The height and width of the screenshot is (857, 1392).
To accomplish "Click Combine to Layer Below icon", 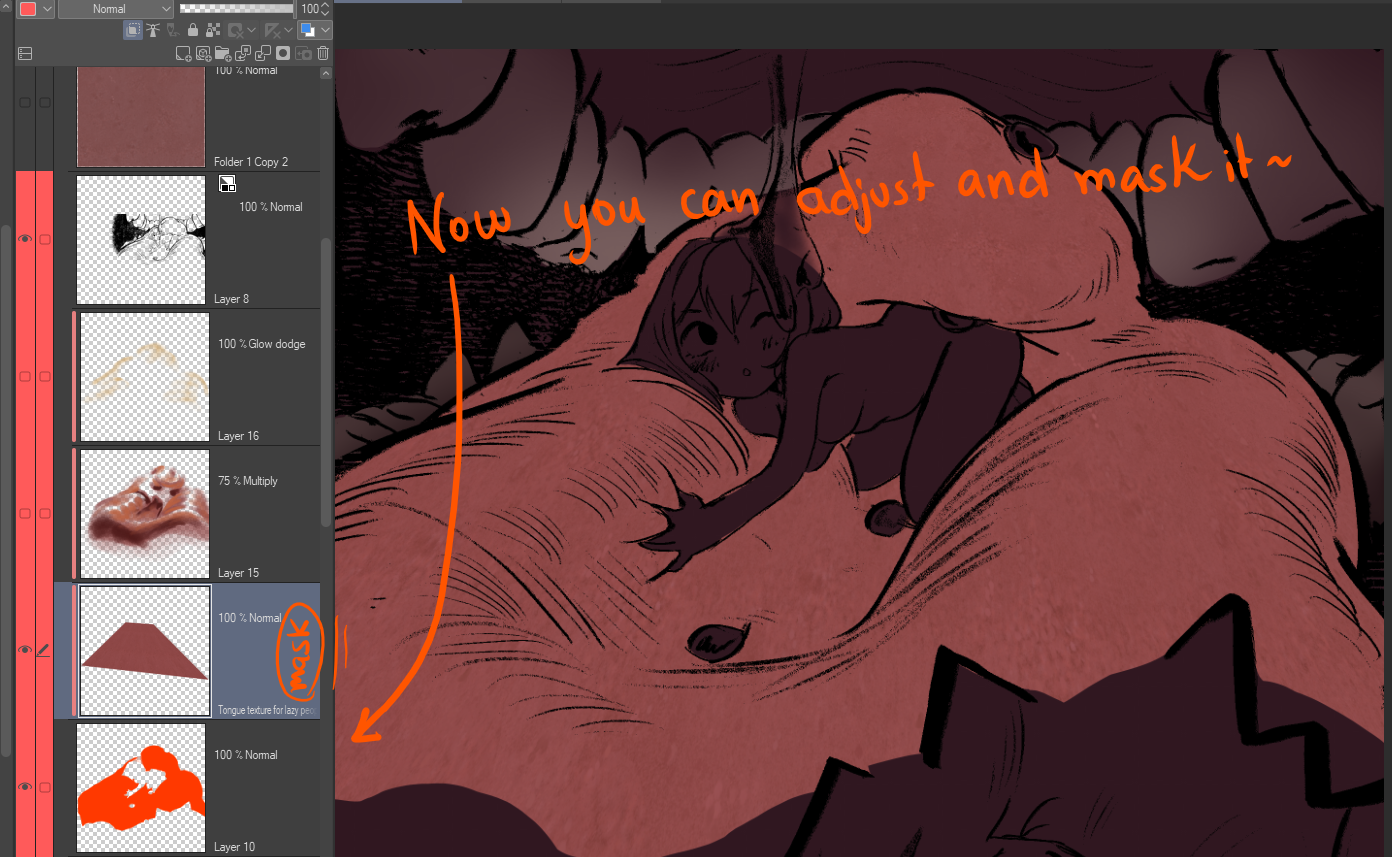I will click(x=264, y=53).
